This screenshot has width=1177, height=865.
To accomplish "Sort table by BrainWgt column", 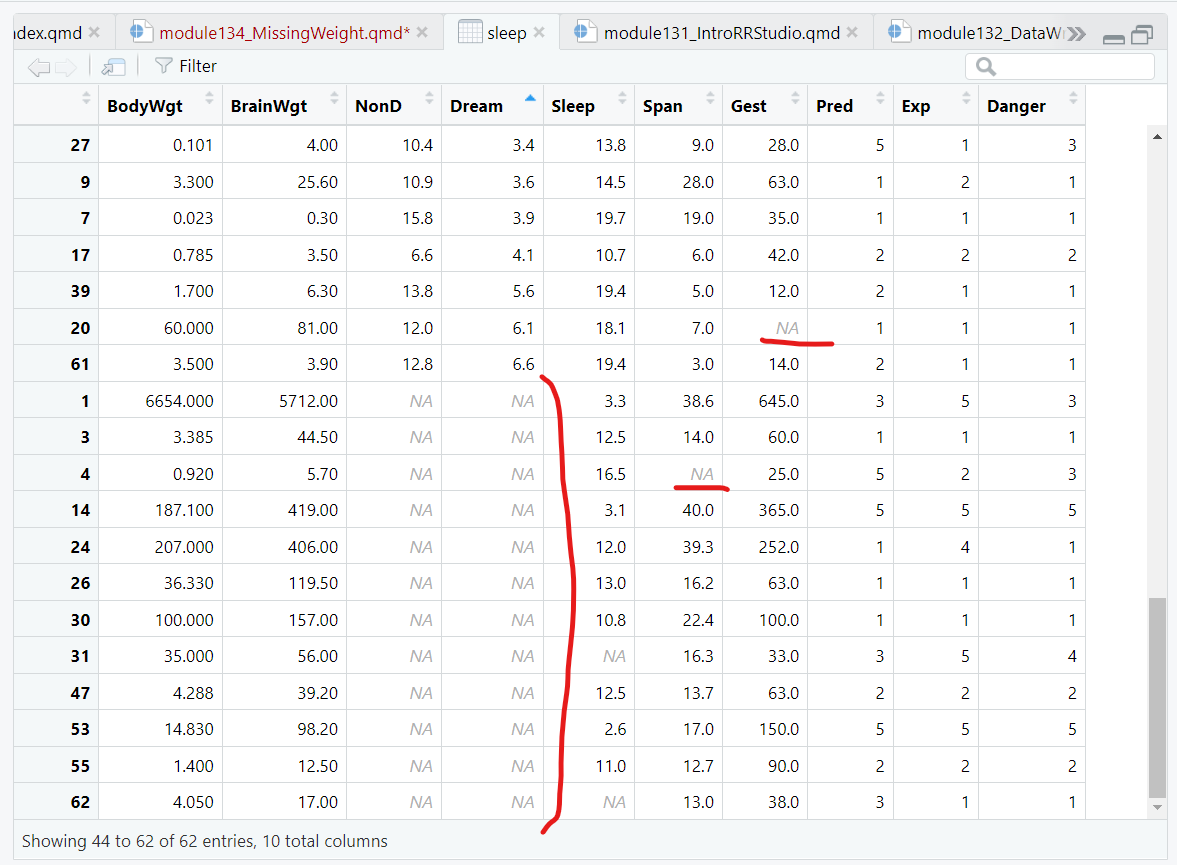I will pyautogui.click(x=268, y=106).
